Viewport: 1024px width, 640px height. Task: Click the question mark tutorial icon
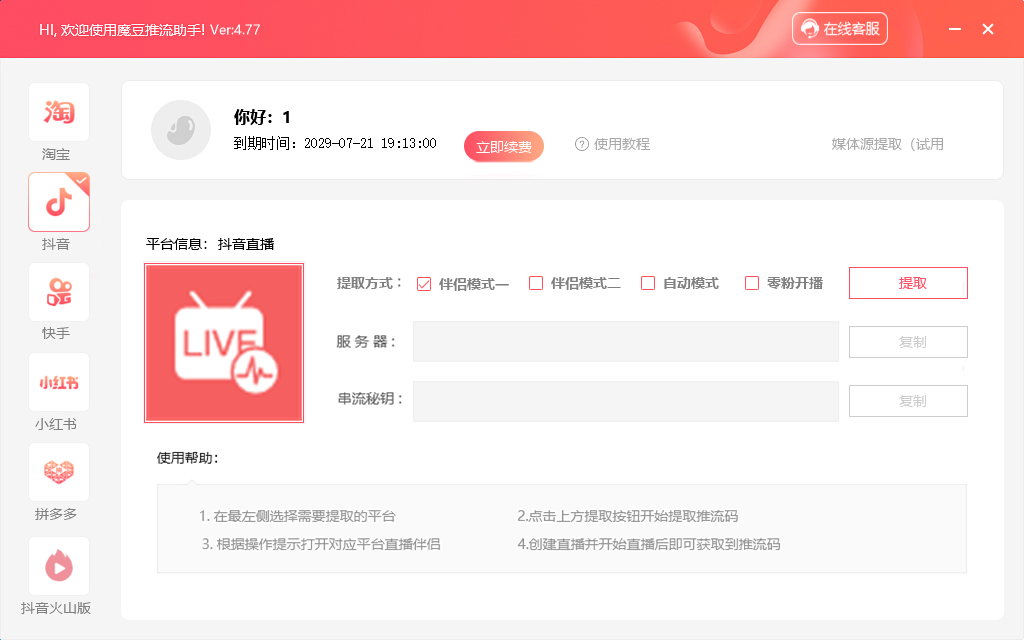[x=582, y=144]
